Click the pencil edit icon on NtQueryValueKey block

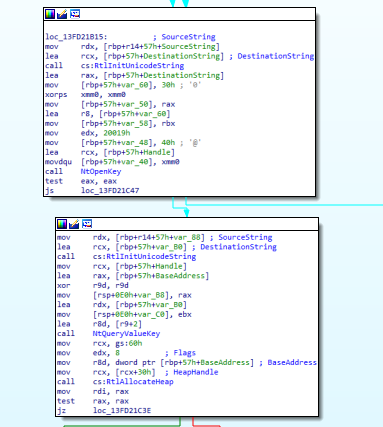74,224
